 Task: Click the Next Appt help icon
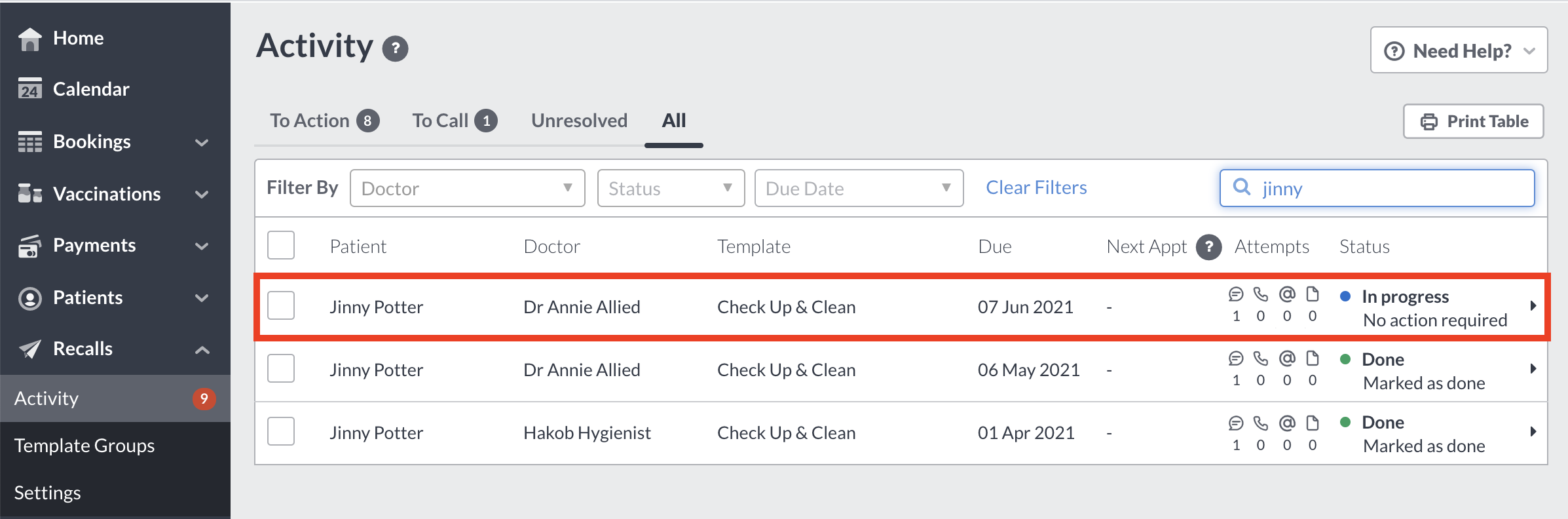pyautogui.click(x=1208, y=247)
